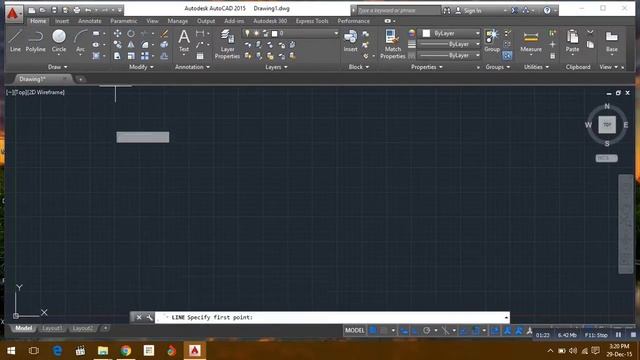The image size is (640, 360).
Task: Toggle polar tracking in status bar
Action: coord(427,331)
